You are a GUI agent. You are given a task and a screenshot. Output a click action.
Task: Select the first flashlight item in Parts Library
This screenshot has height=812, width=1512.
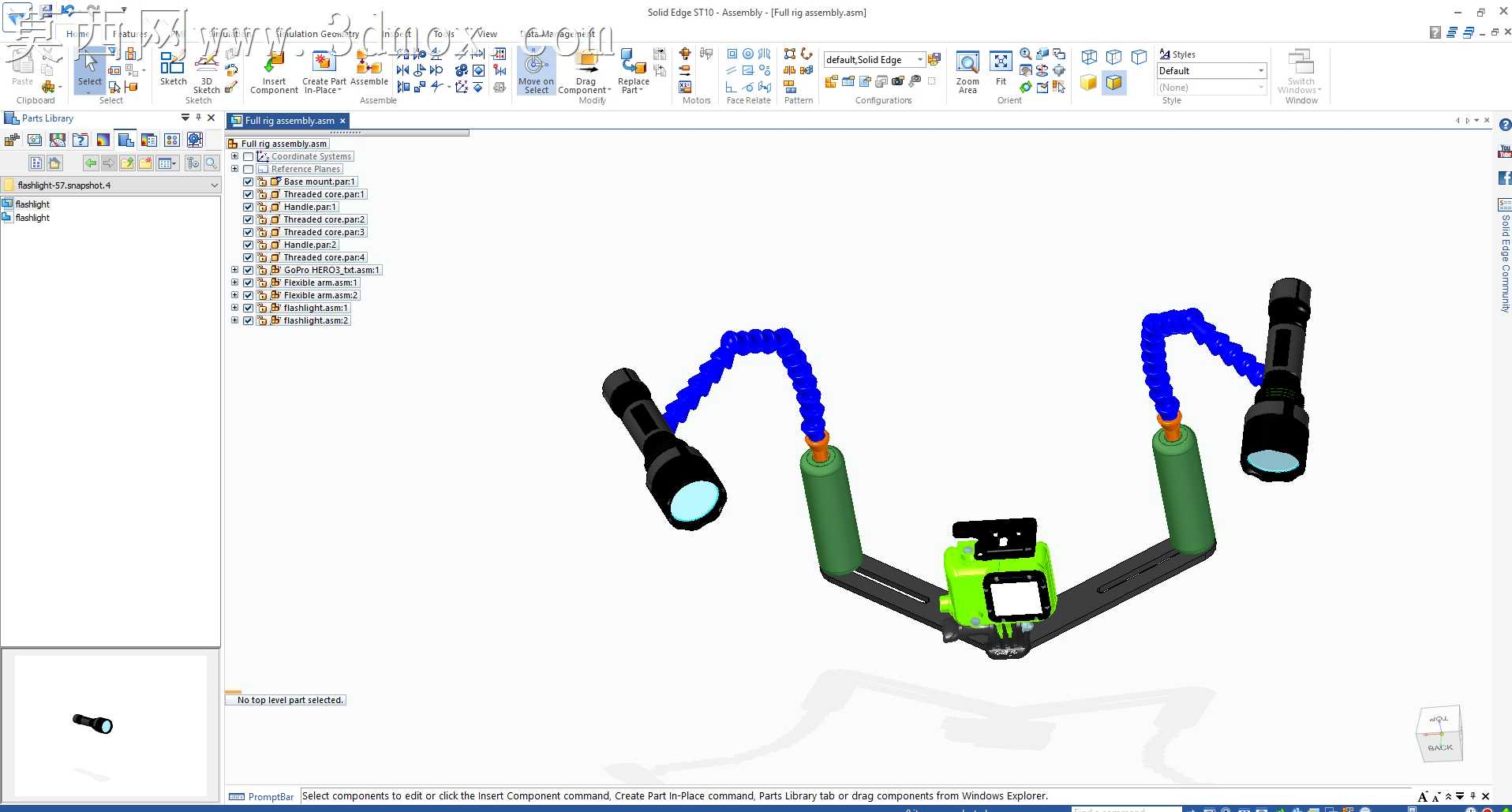pos(32,204)
